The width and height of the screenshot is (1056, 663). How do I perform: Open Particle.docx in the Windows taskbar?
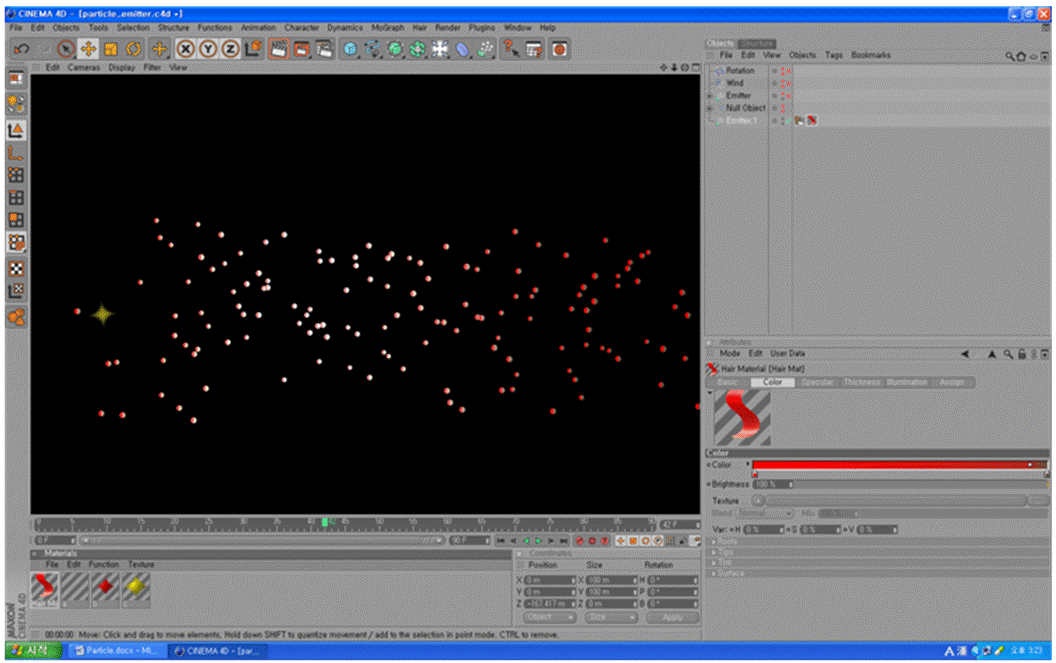[x=115, y=651]
